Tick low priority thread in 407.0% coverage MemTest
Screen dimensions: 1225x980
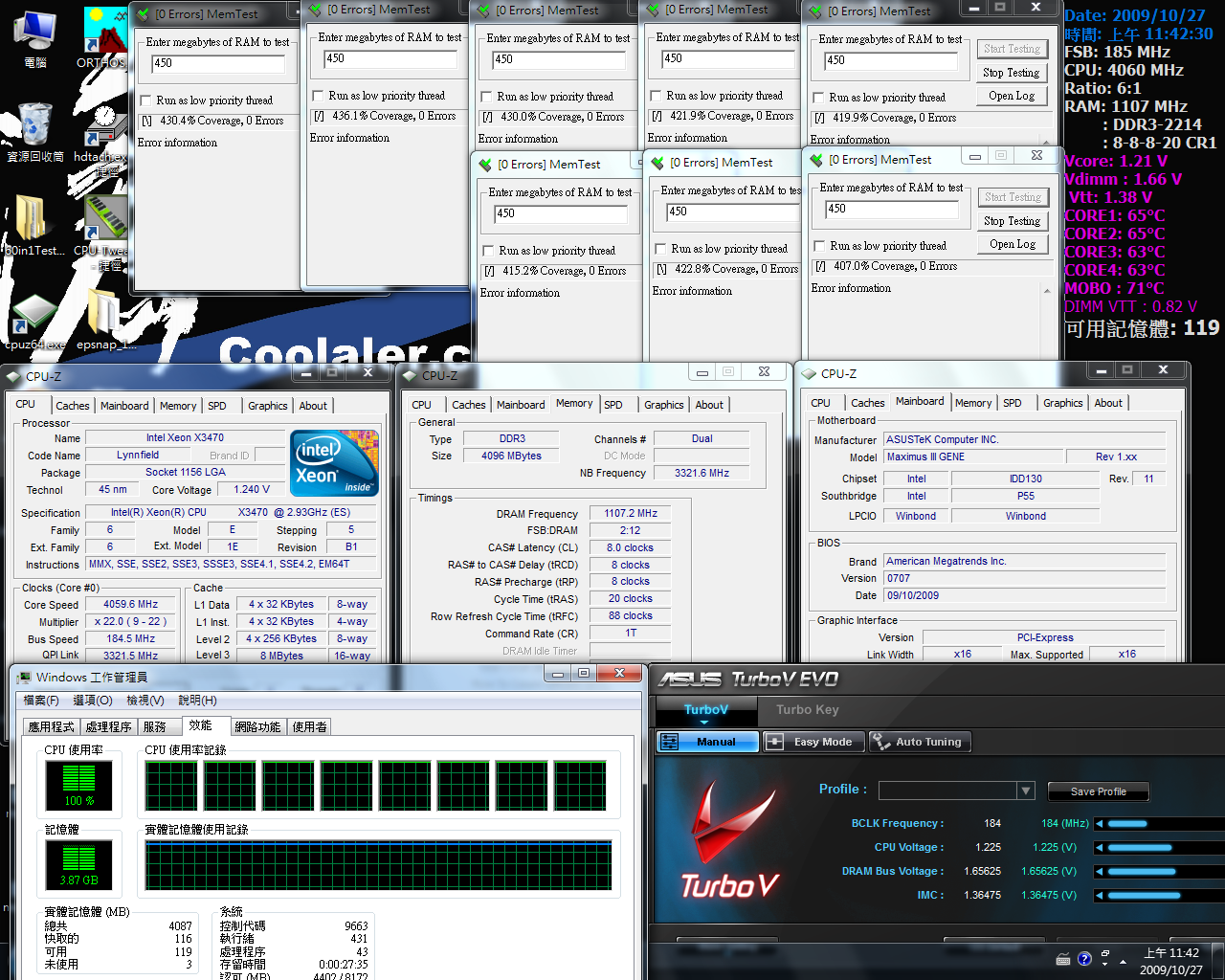click(819, 246)
